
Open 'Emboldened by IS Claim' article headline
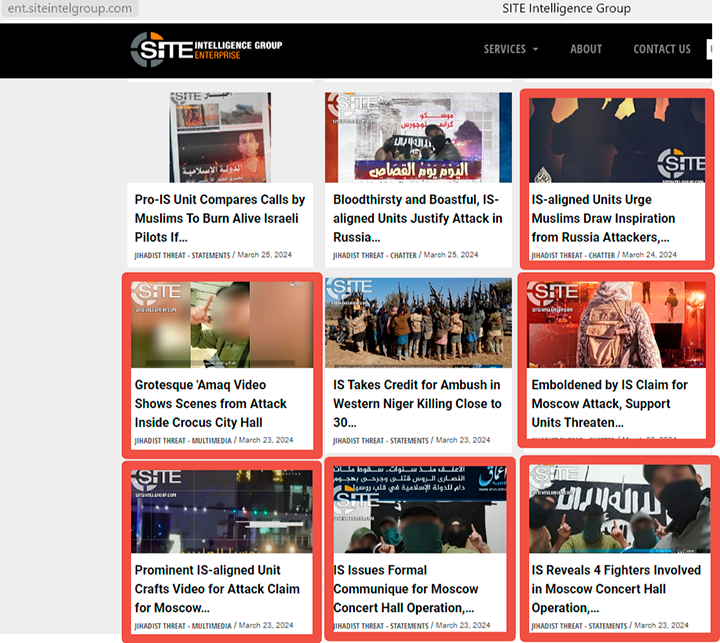pos(609,403)
